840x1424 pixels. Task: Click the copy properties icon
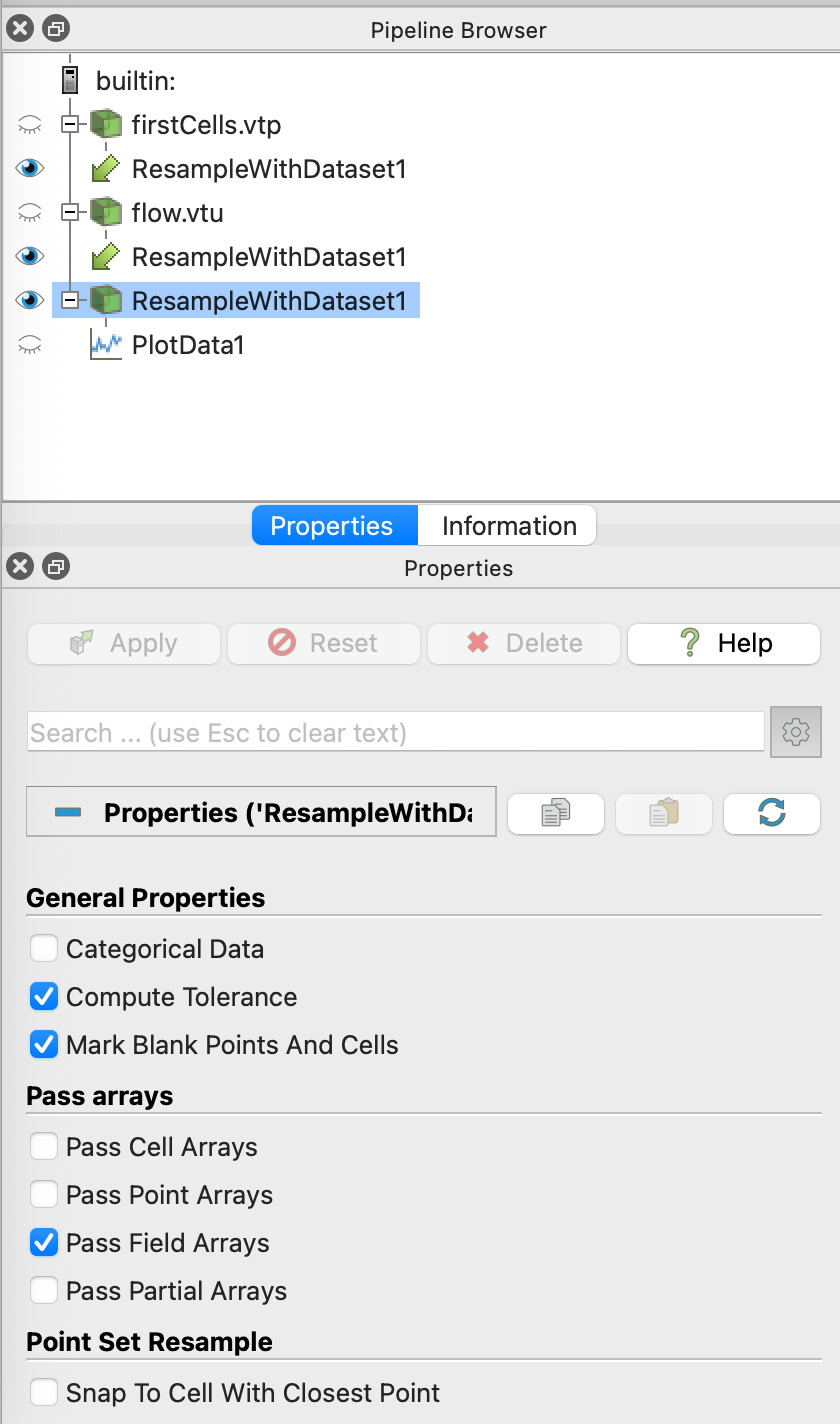point(555,814)
